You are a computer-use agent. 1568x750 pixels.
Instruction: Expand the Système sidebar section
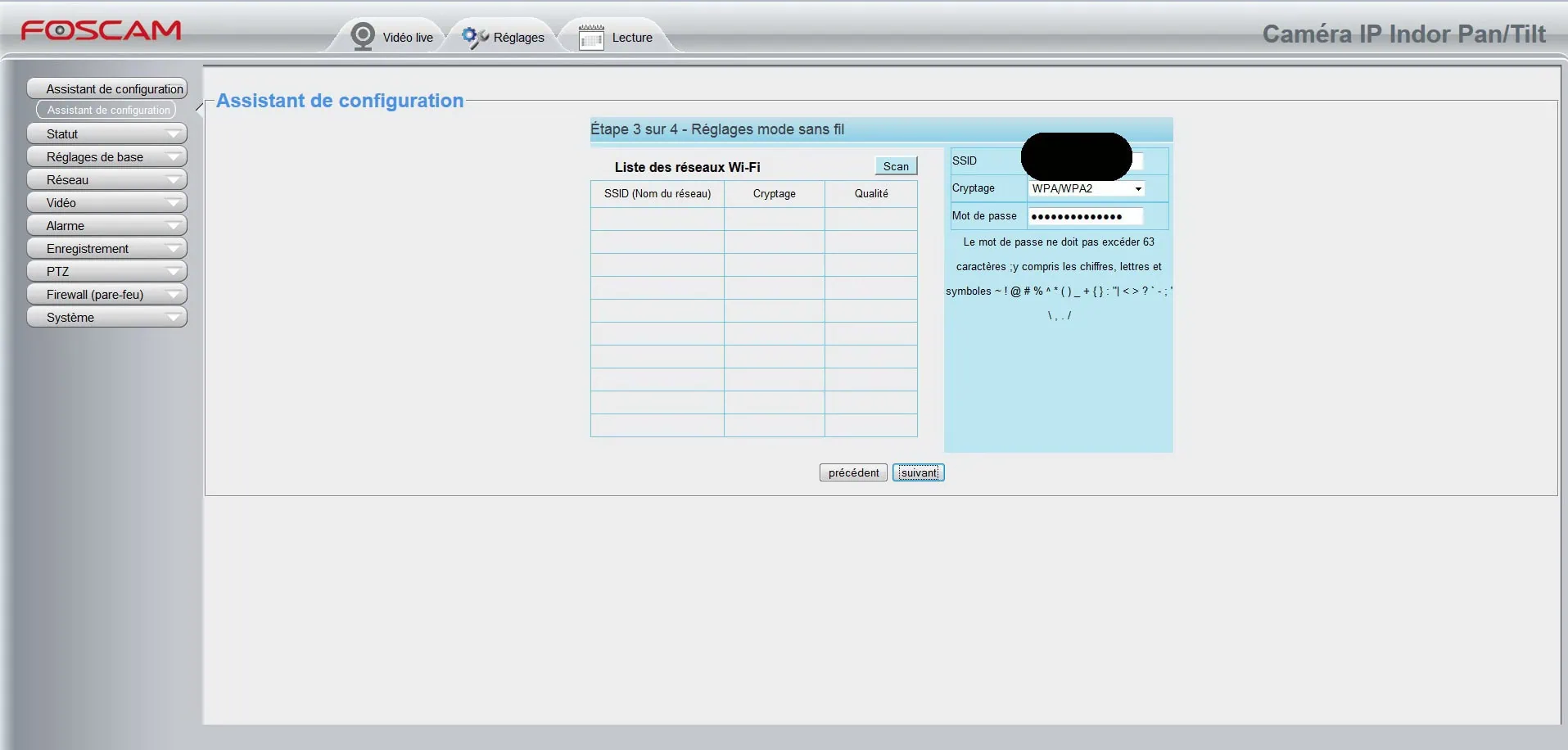pos(106,317)
